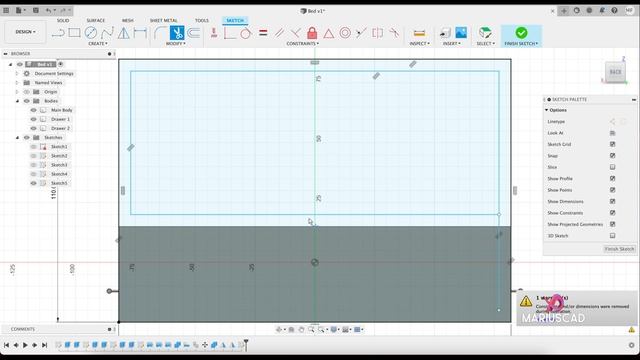Screen dimensions: 640x360
Task: Switch to the SHEET METAL tab
Action: [x=163, y=20]
